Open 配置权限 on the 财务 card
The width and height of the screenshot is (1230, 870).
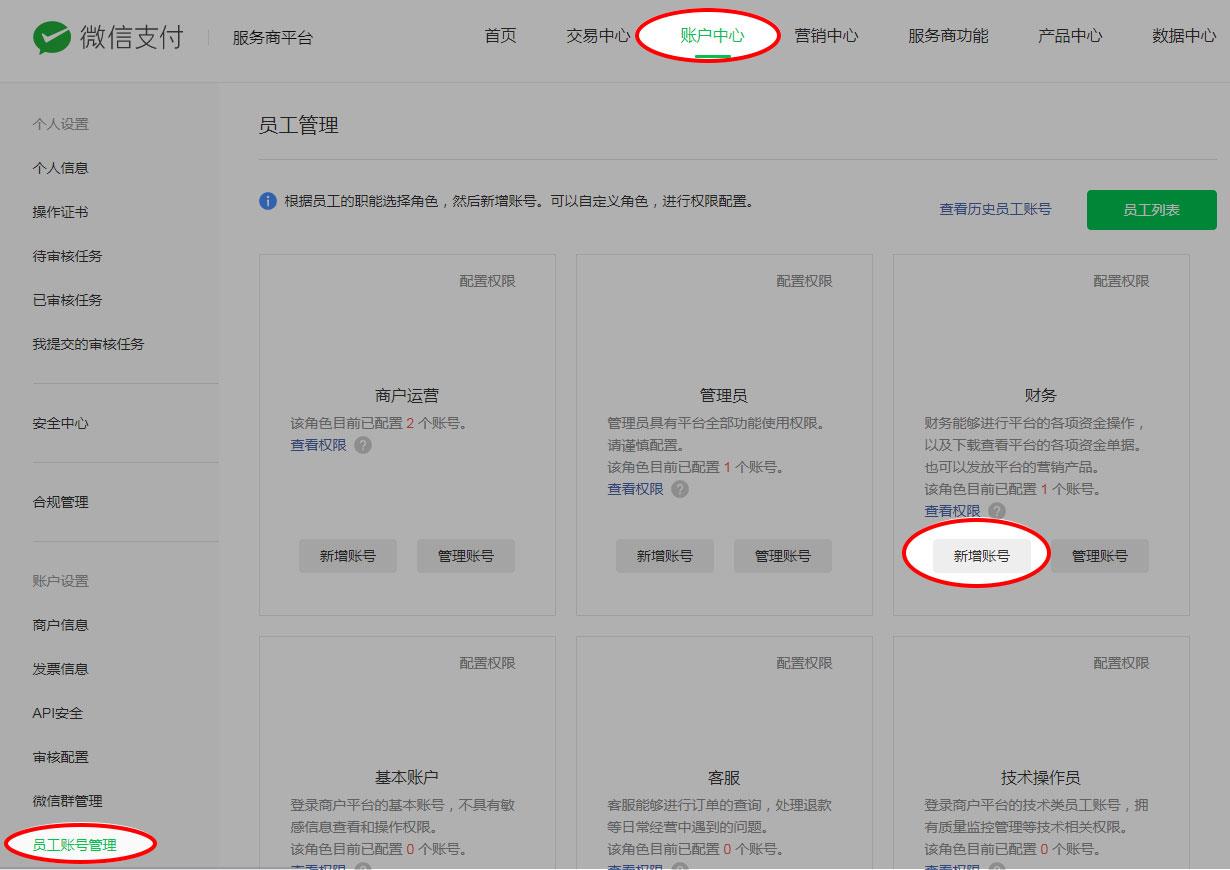tap(1121, 282)
